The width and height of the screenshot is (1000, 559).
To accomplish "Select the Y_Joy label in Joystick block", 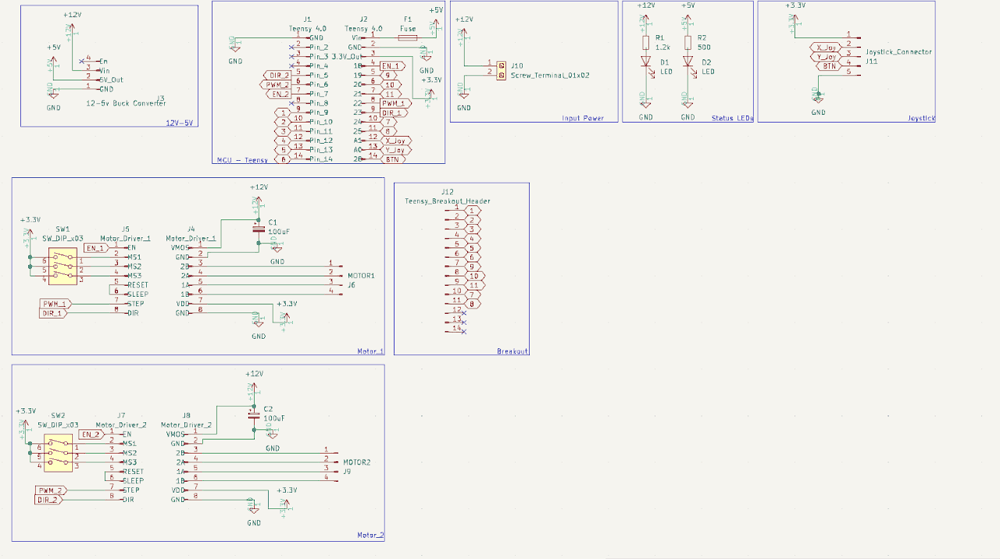I will coord(826,57).
